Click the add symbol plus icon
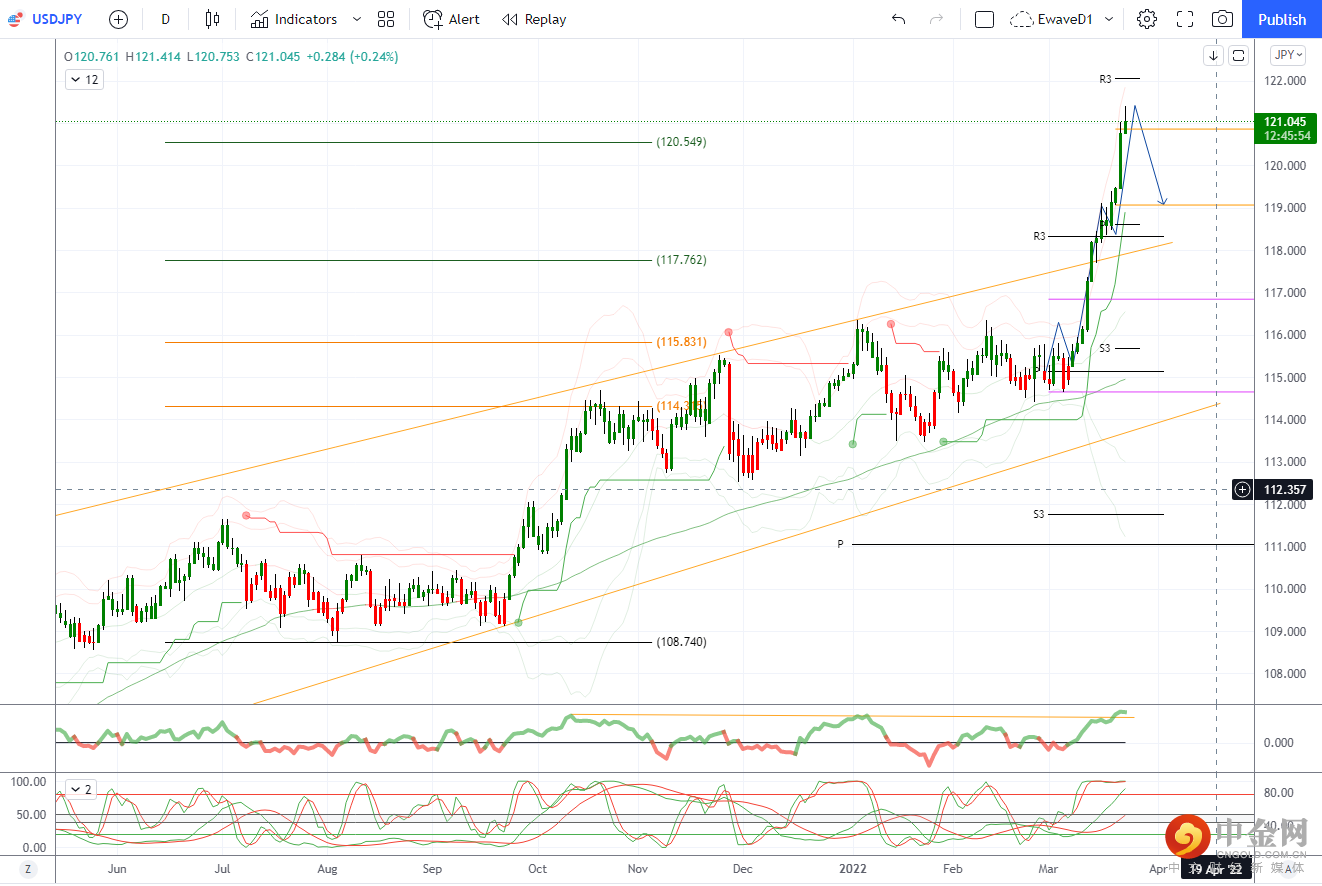The height and width of the screenshot is (886, 1322). [x=118, y=19]
